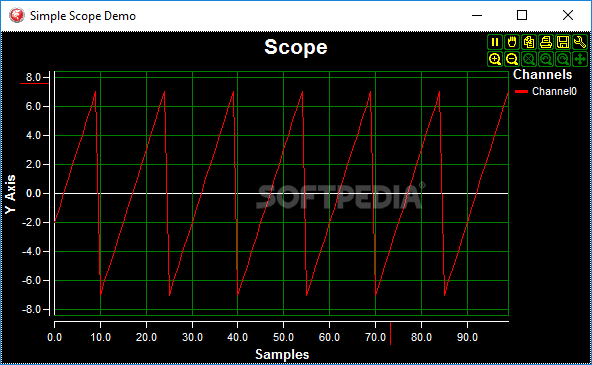Click the Samples axis label

(x=282, y=354)
